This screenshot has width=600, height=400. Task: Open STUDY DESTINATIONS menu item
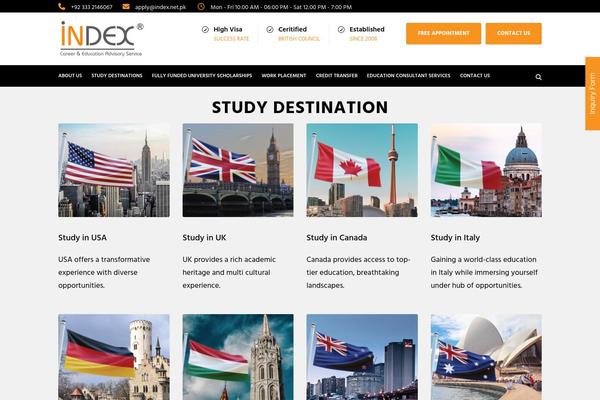pyautogui.click(x=117, y=76)
